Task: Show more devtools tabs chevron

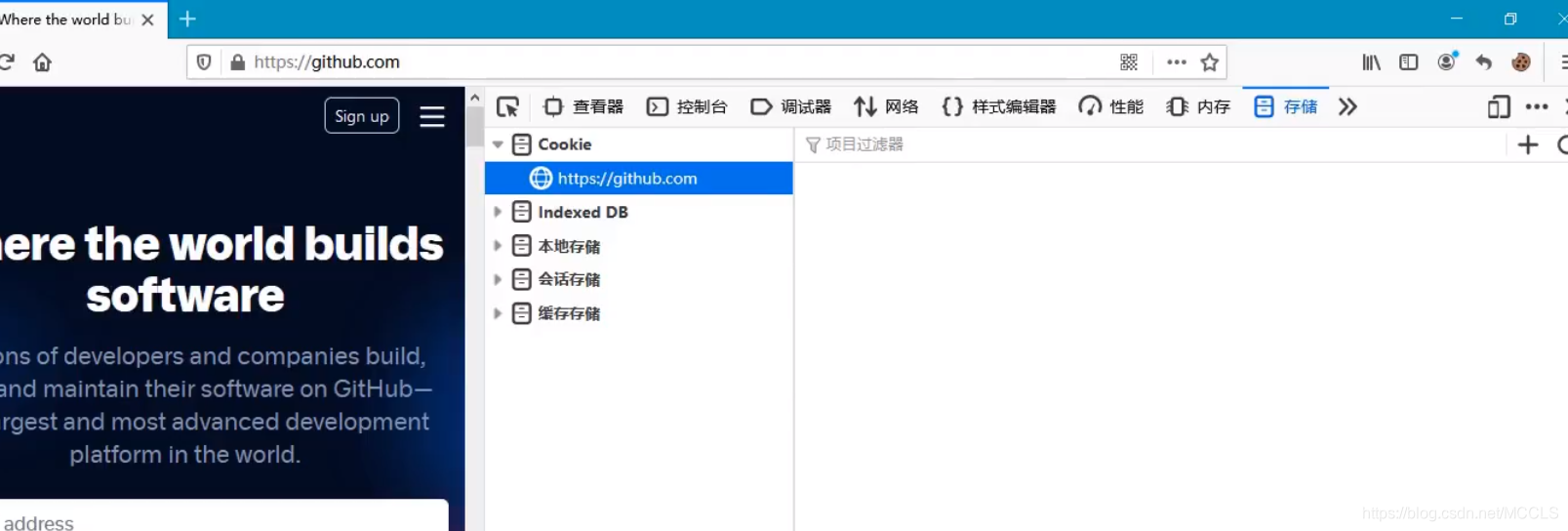Action: point(1347,107)
